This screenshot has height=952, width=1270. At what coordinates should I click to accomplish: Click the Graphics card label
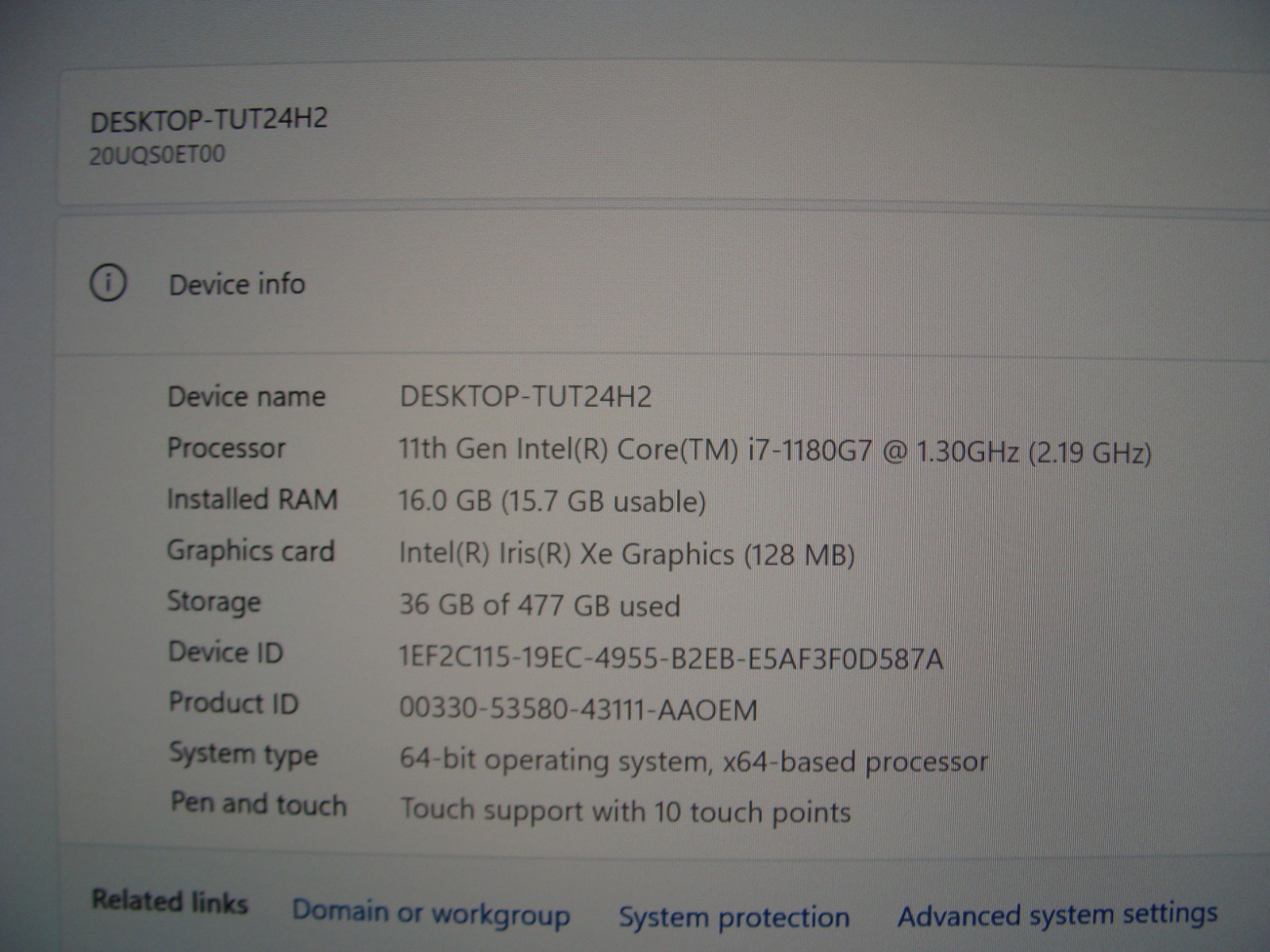(251, 551)
